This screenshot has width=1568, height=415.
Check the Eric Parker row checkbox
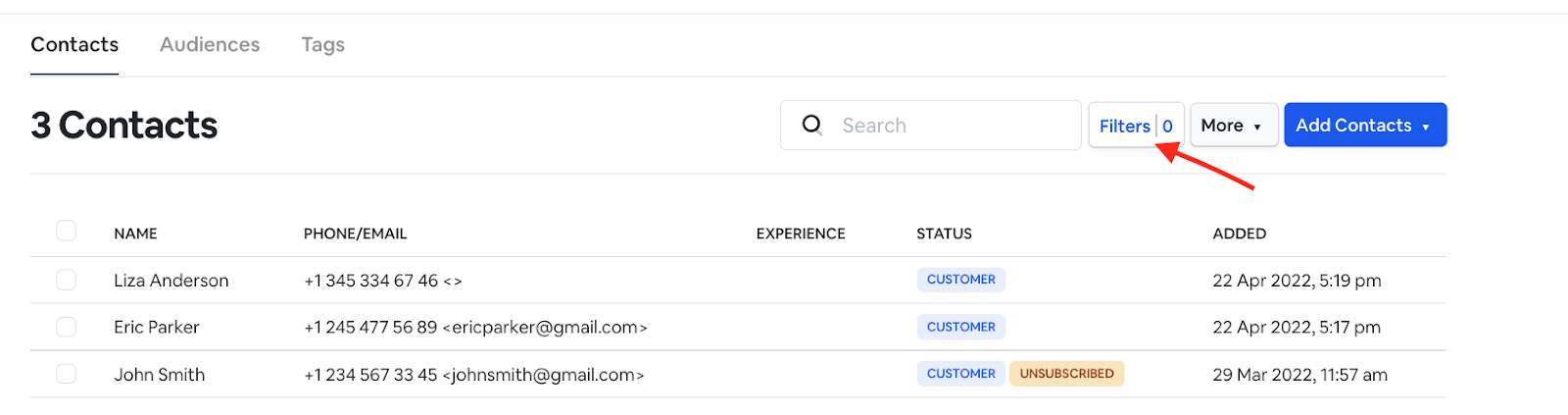(x=66, y=327)
